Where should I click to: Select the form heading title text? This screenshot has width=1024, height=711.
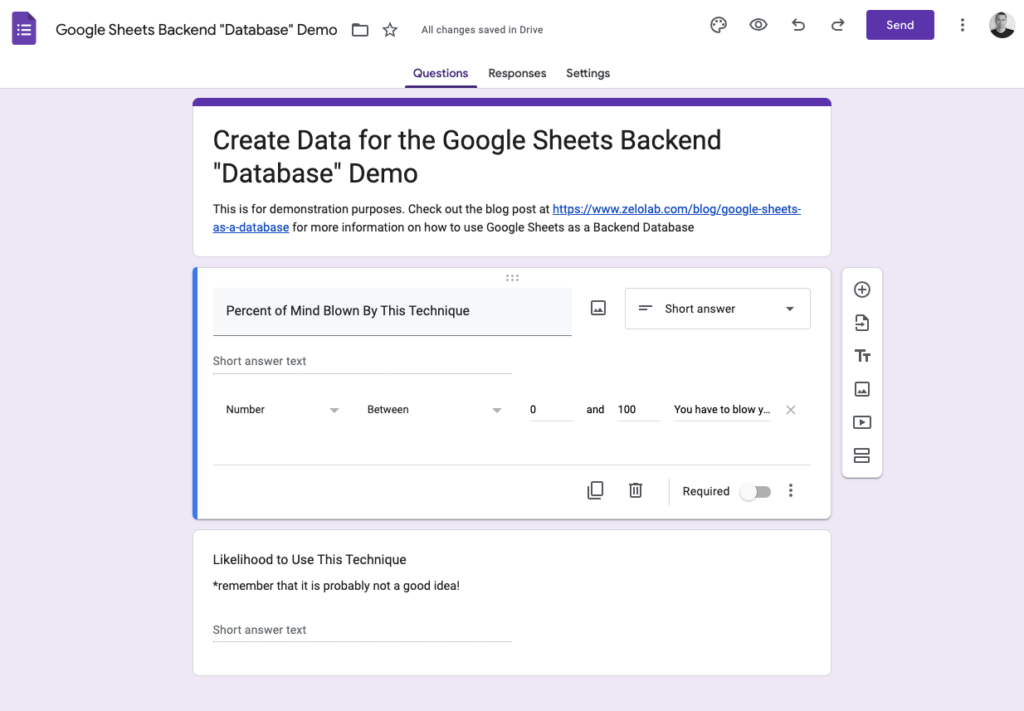point(467,157)
